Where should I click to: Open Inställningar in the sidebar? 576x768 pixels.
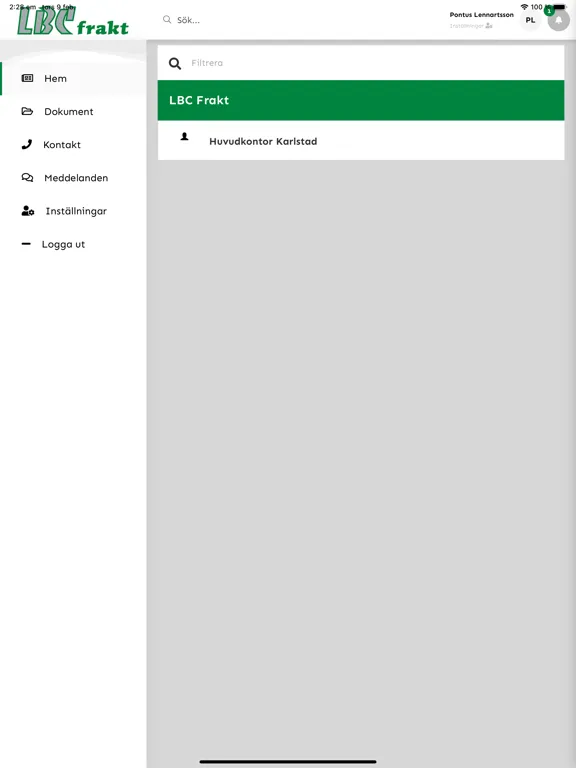[x=73, y=211]
